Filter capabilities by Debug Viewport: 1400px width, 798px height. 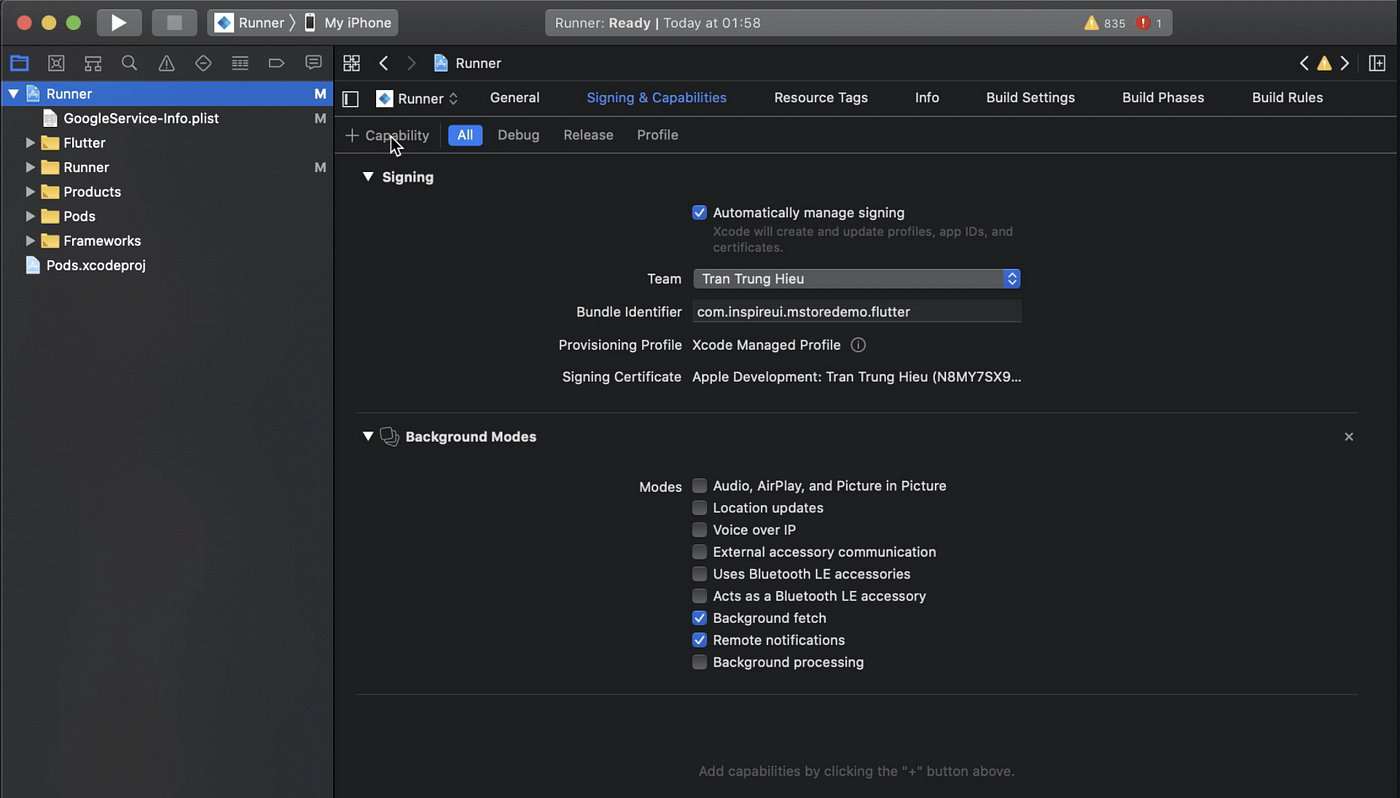tap(518, 135)
